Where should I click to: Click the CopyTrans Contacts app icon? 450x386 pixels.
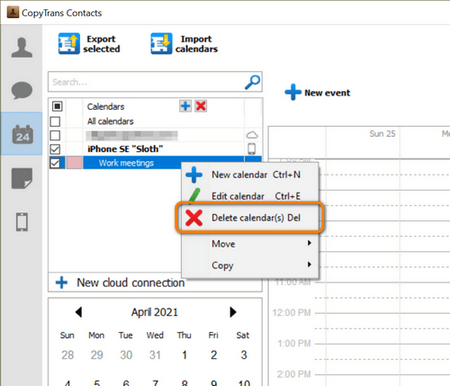(x=13, y=12)
